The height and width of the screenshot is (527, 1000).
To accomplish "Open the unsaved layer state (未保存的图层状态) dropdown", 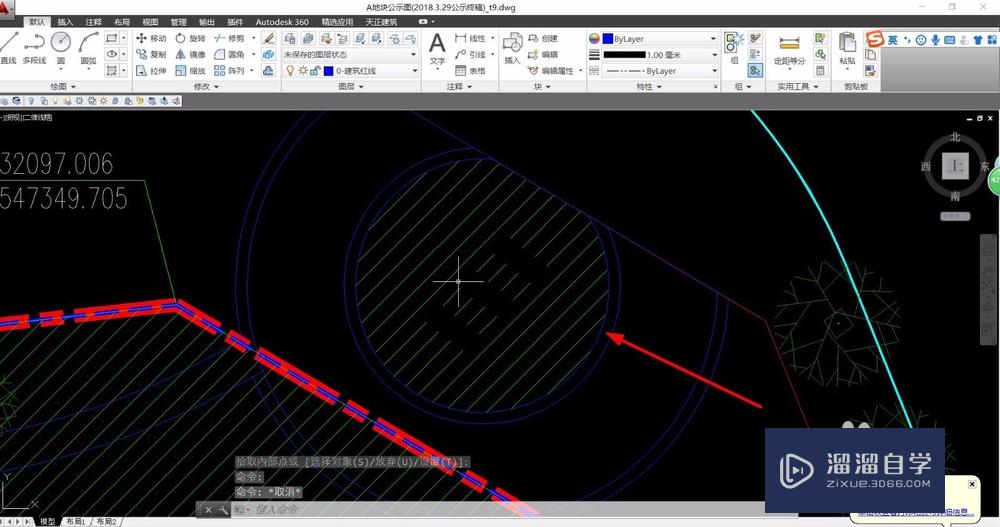I will (350, 55).
